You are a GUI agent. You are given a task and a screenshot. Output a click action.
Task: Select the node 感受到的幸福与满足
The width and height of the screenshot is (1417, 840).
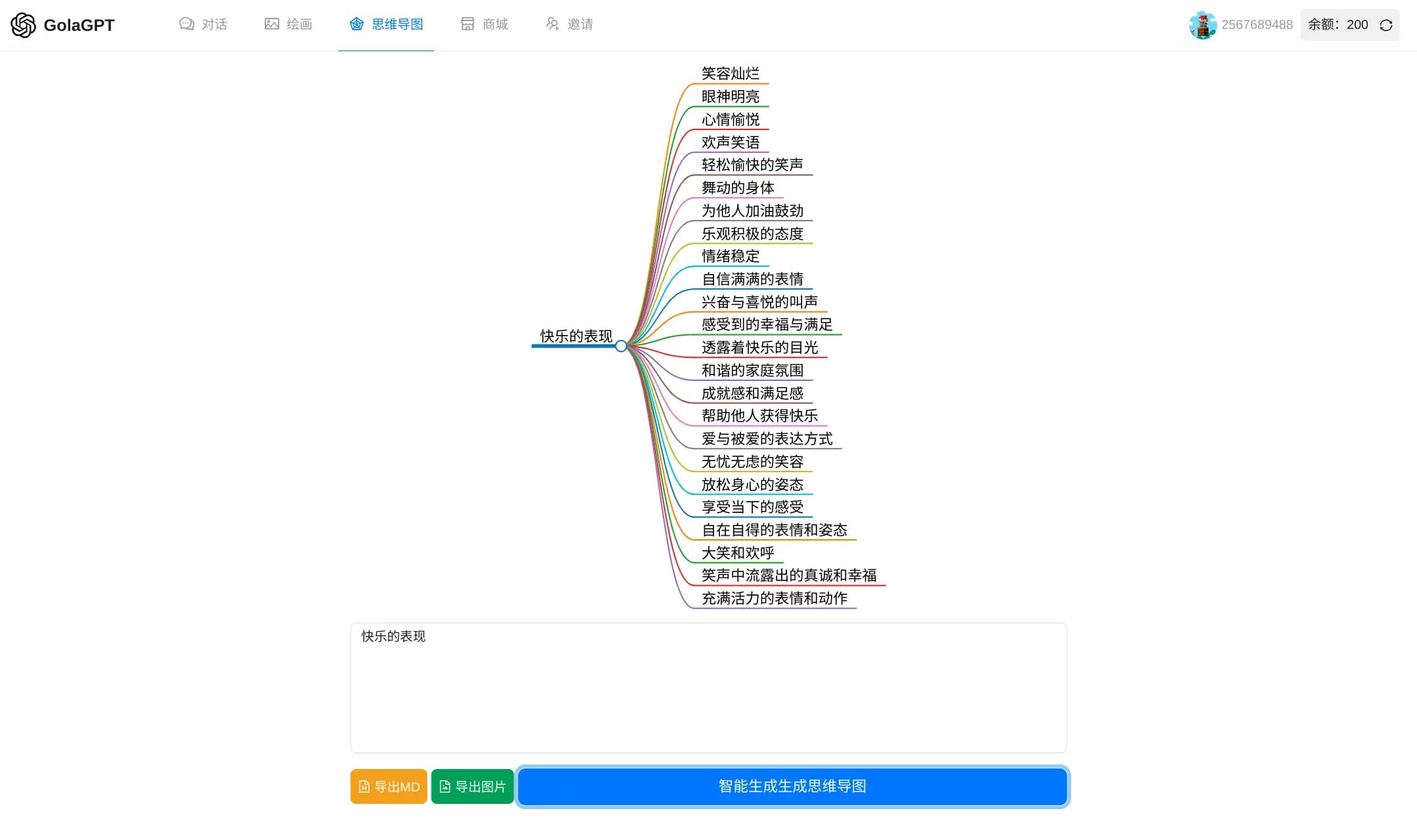(x=767, y=324)
